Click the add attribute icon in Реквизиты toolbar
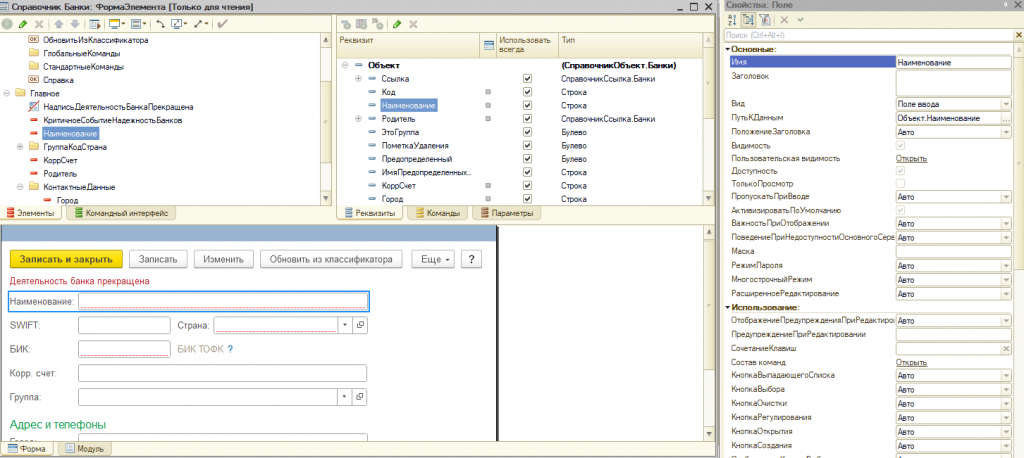Image resolution: width=1024 pixels, height=458 pixels. click(346, 24)
